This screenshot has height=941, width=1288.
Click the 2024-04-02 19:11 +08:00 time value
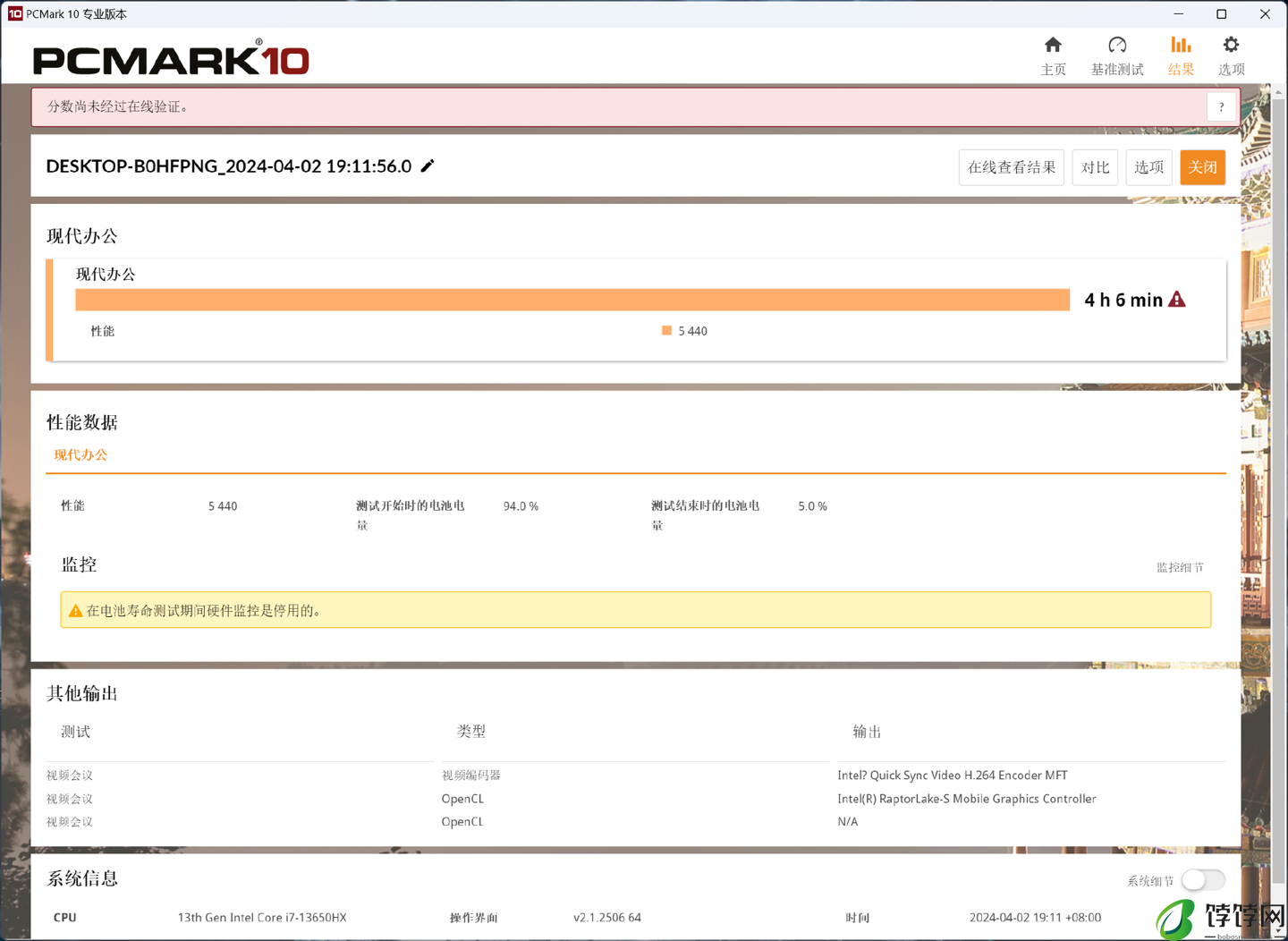pyautogui.click(x=1035, y=918)
